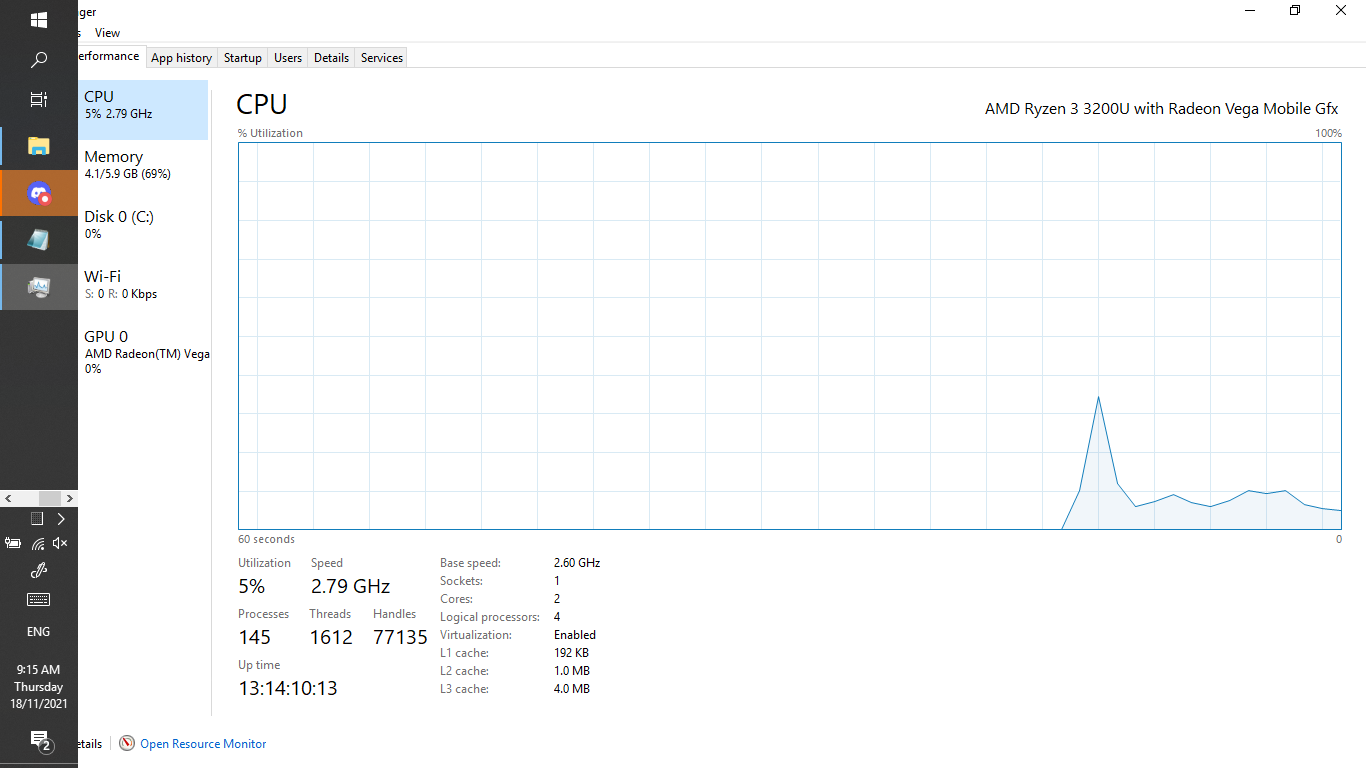
Task: Open the View menu
Action: tap(107, 32)
